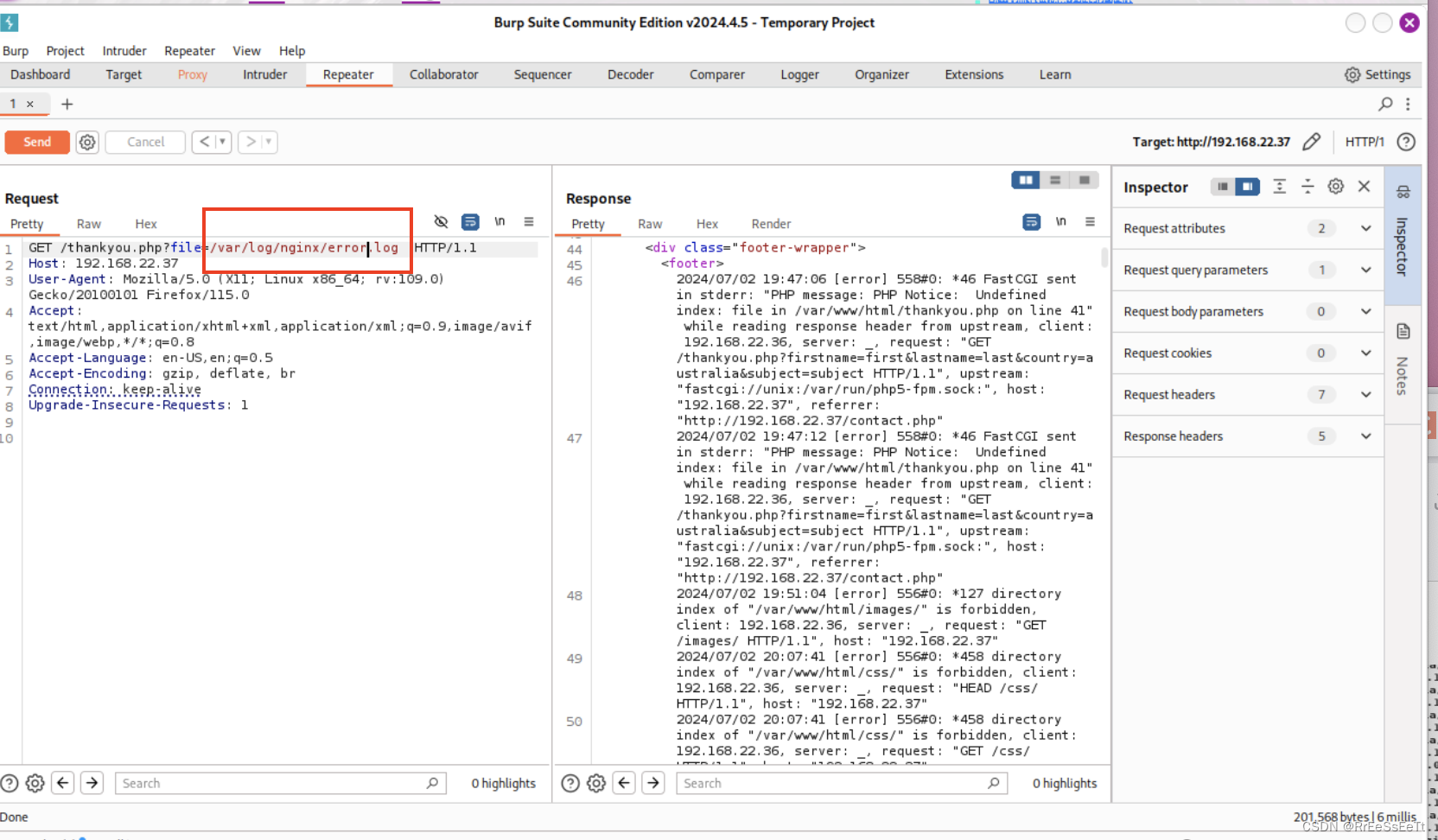Select combined tabbed request/response layout
The width and height of the screenshot is (1438, 840).
(1085, 180)
